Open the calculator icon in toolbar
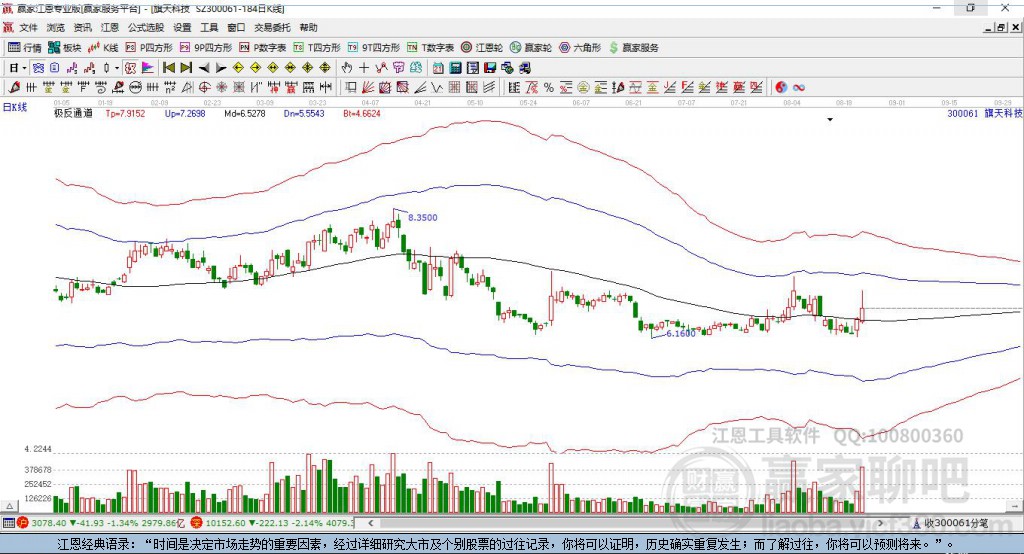Image resolution: width=1024 pixels, height=554 pixels. tap(456, 68)
